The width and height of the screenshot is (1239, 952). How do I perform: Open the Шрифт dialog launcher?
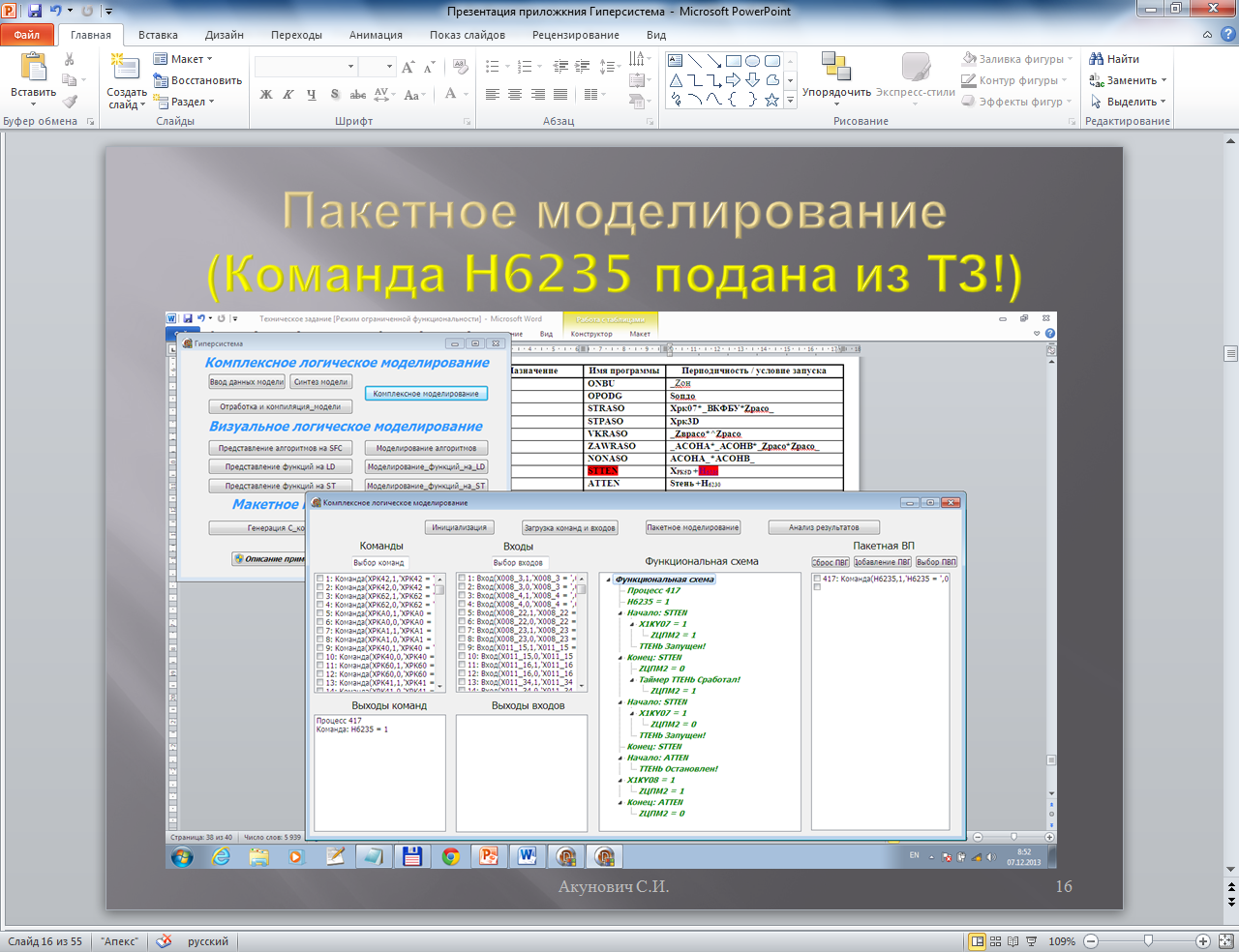(x=467, y=122)
